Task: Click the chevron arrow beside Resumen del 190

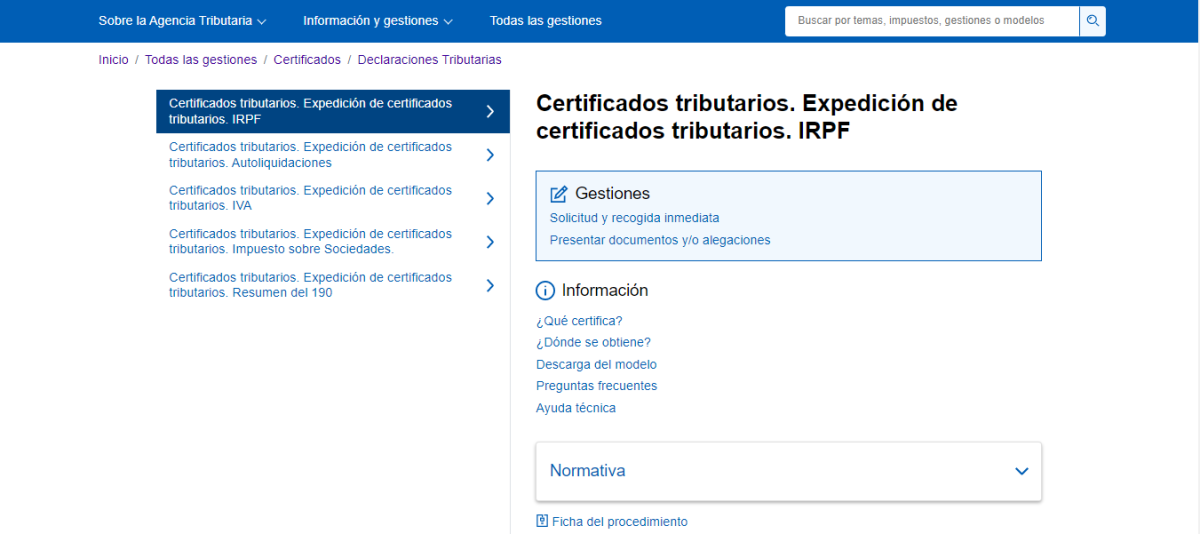Action: click(490, 285)
